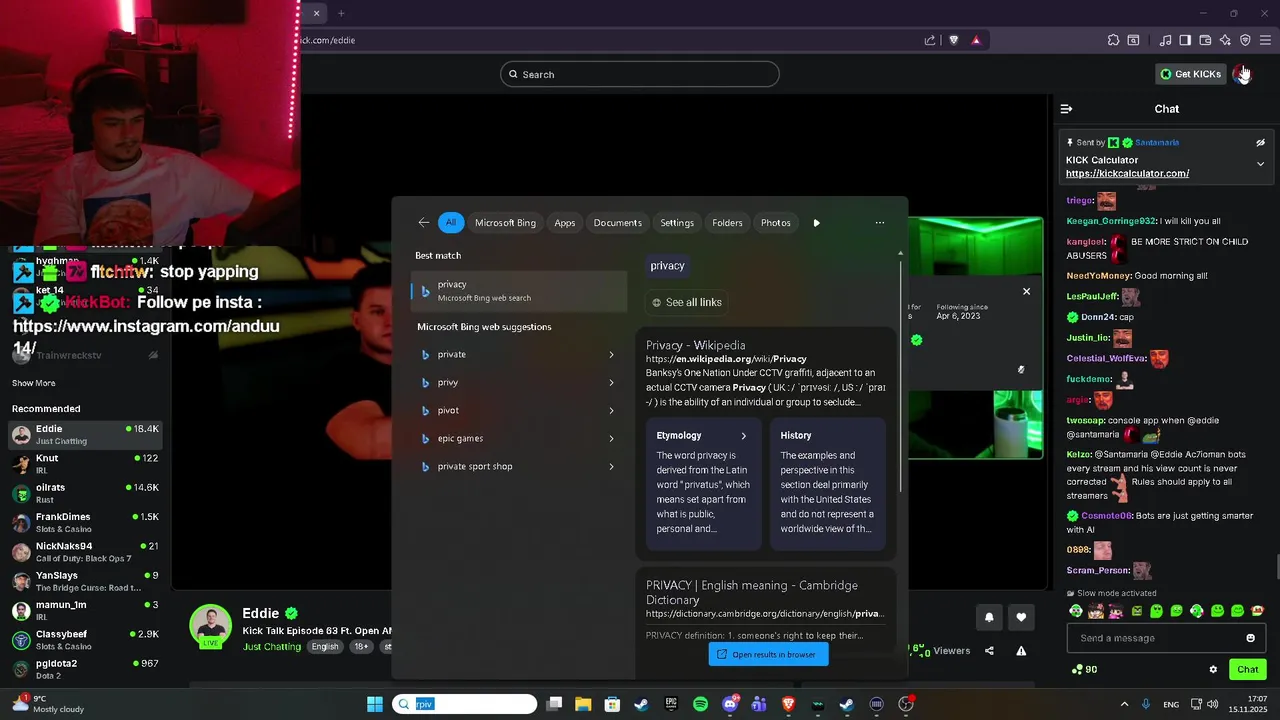Screen dimensions: 1280x720
Task: Open File Explorer from taskbar
Action: [583, 704]
